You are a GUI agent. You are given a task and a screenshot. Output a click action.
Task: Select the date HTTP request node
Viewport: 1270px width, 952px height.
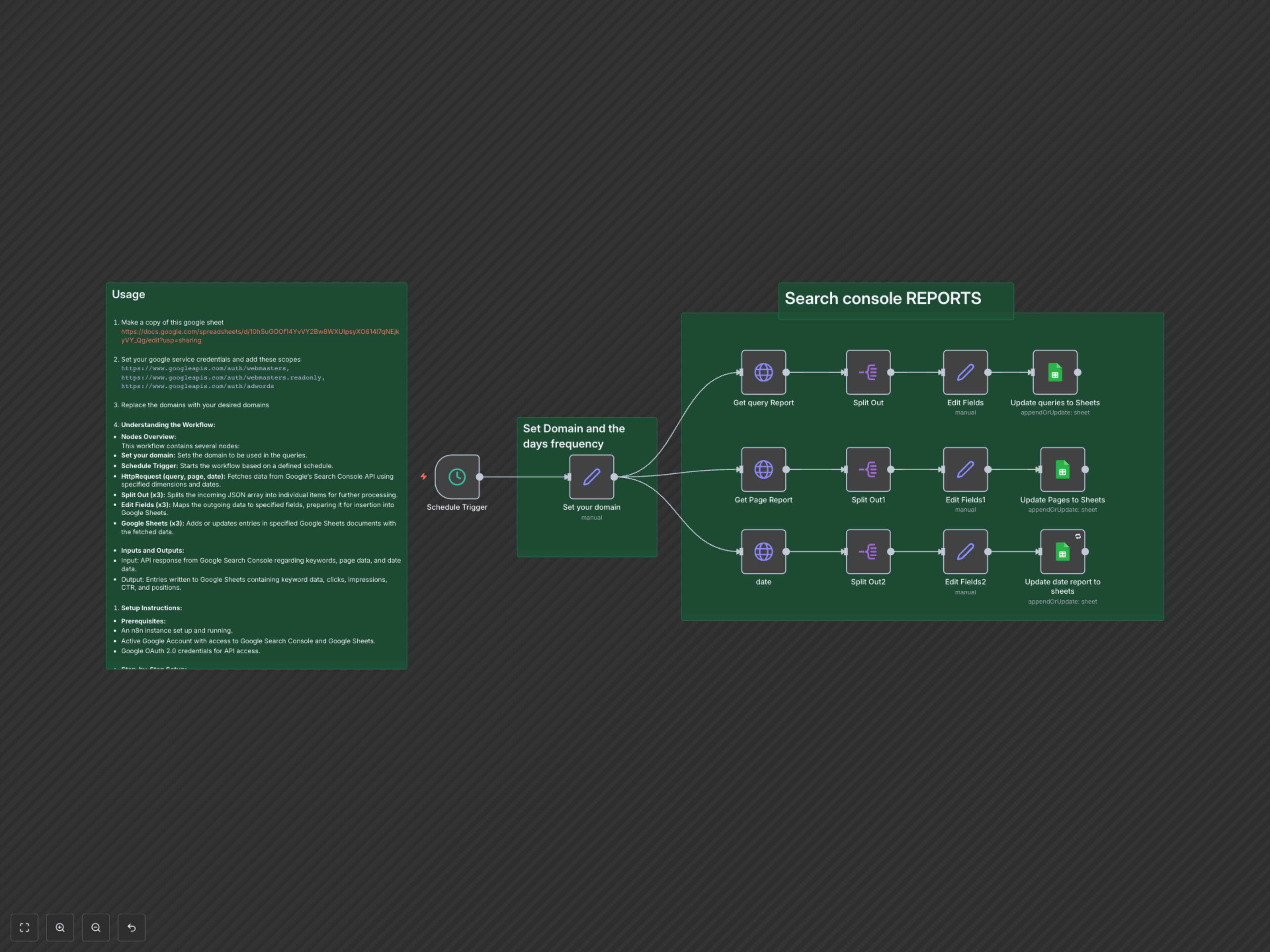tap(763, 551)
